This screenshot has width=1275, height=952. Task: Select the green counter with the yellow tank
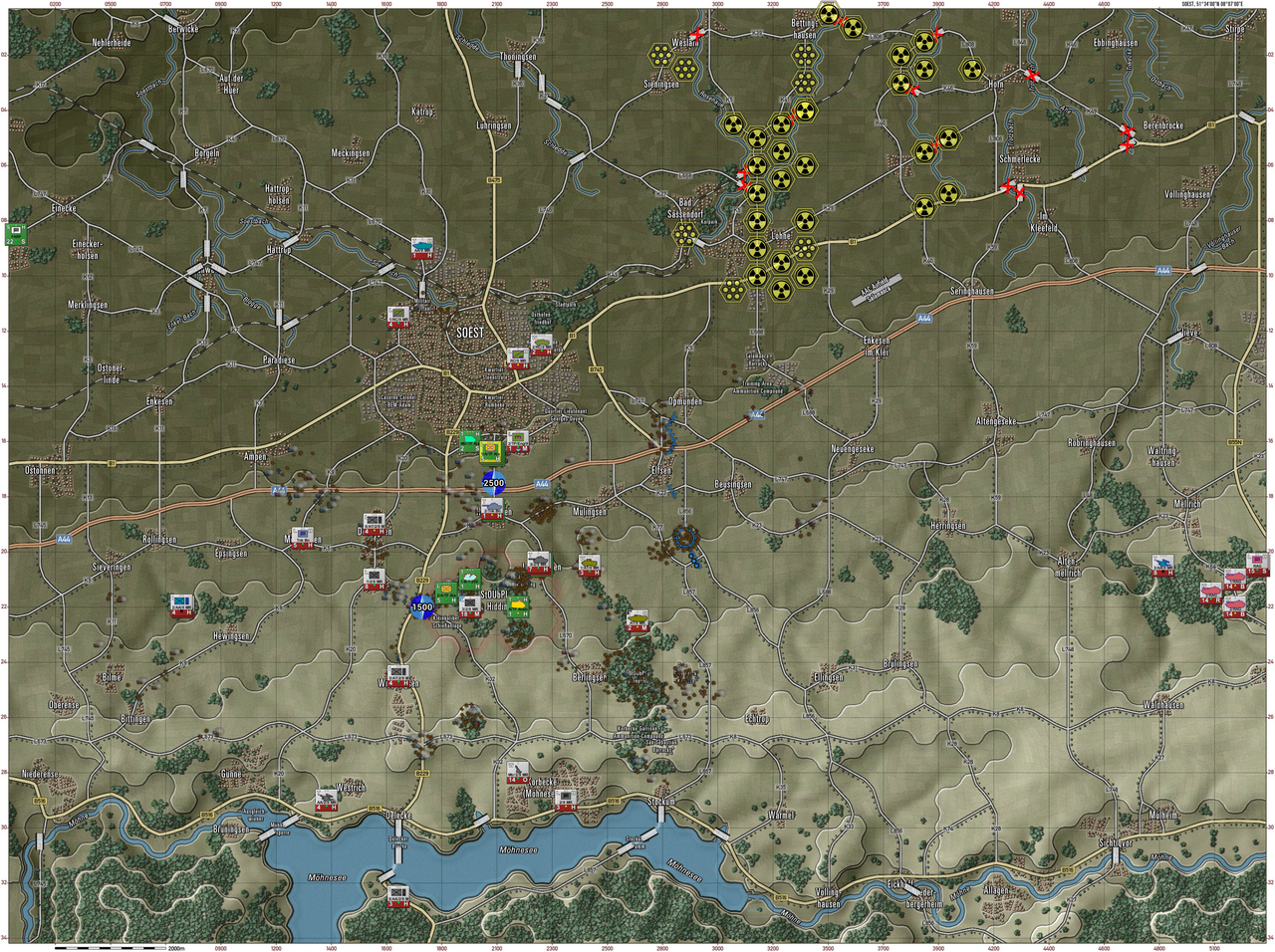[x=518, y=606]
